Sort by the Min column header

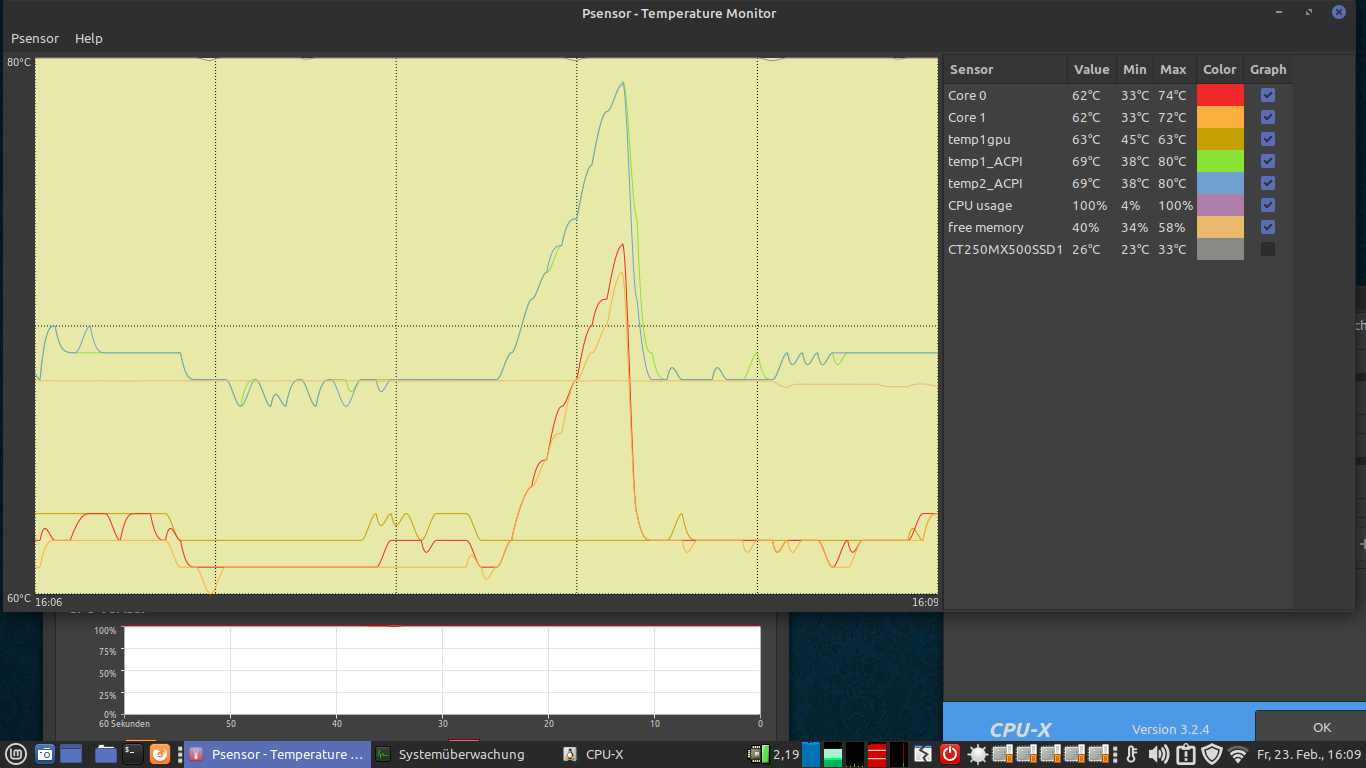point(1135,69)
